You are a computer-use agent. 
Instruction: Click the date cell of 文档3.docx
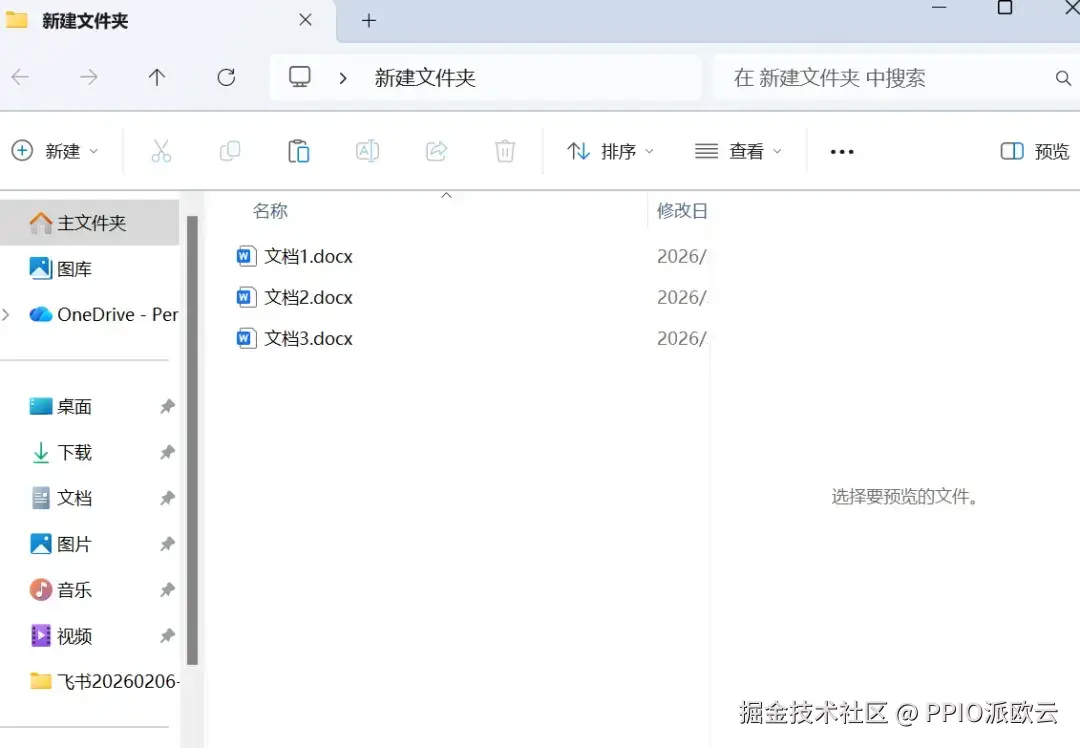coord(682,338)
